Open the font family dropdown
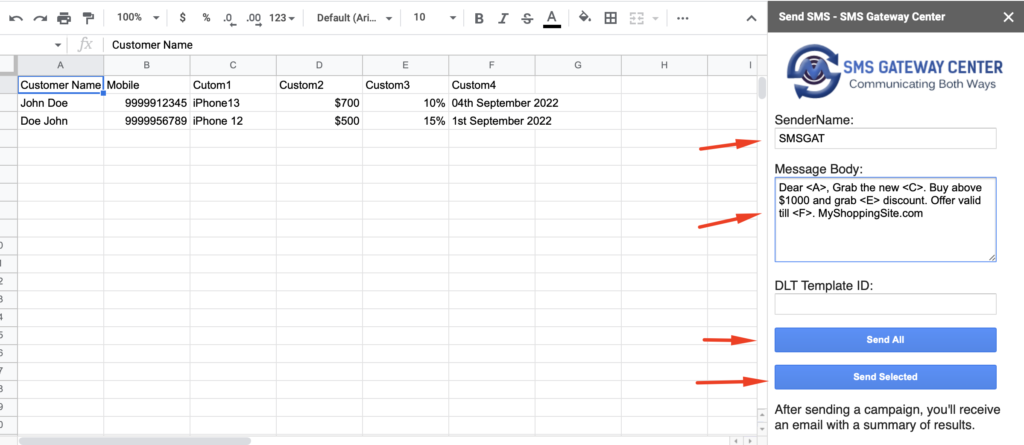This screenshot has height=445, width=1024. pyautogui.click(x=355, y=18)
